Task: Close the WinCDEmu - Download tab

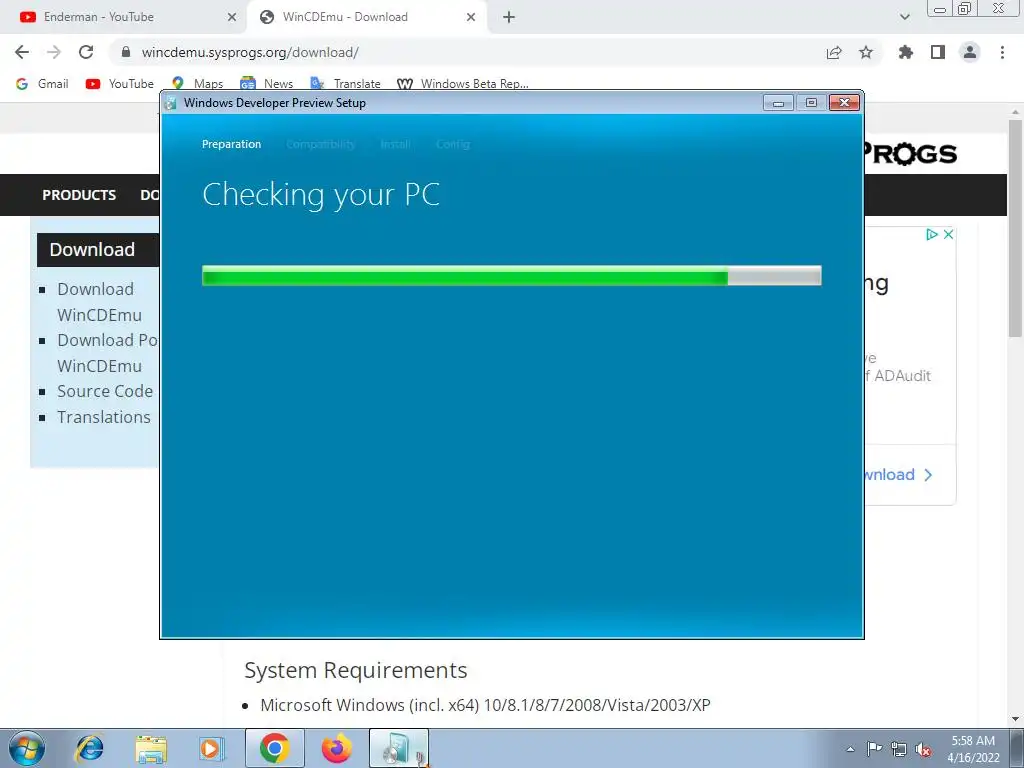Action: (471, 17)
